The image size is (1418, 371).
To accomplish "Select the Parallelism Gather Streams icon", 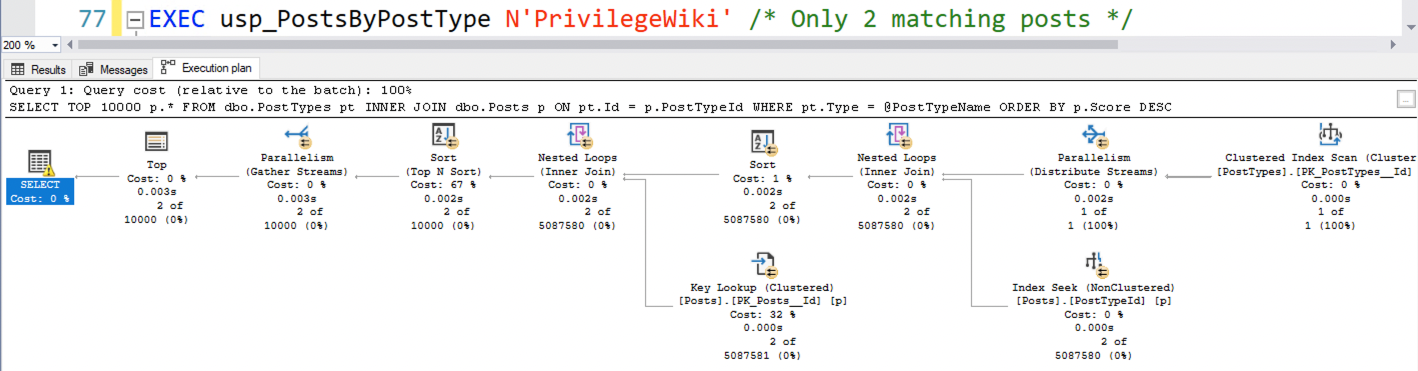I will click(x=297, y=136).
